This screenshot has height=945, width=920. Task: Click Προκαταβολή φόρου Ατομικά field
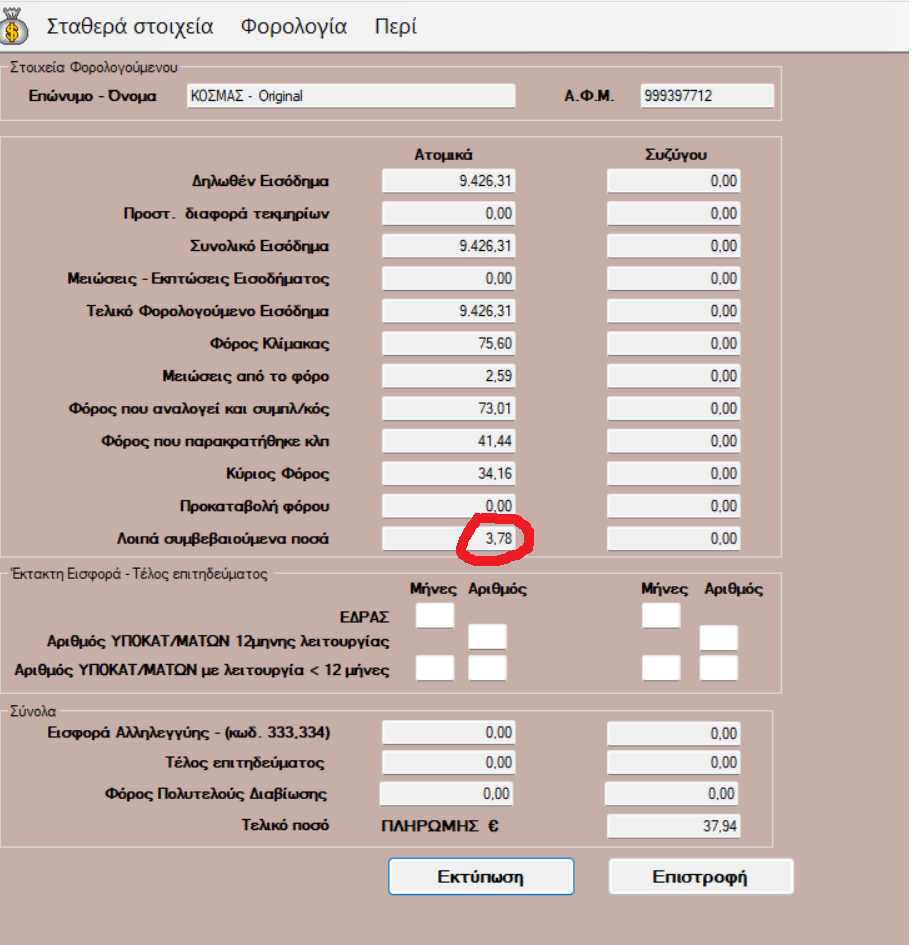point(449,506)
